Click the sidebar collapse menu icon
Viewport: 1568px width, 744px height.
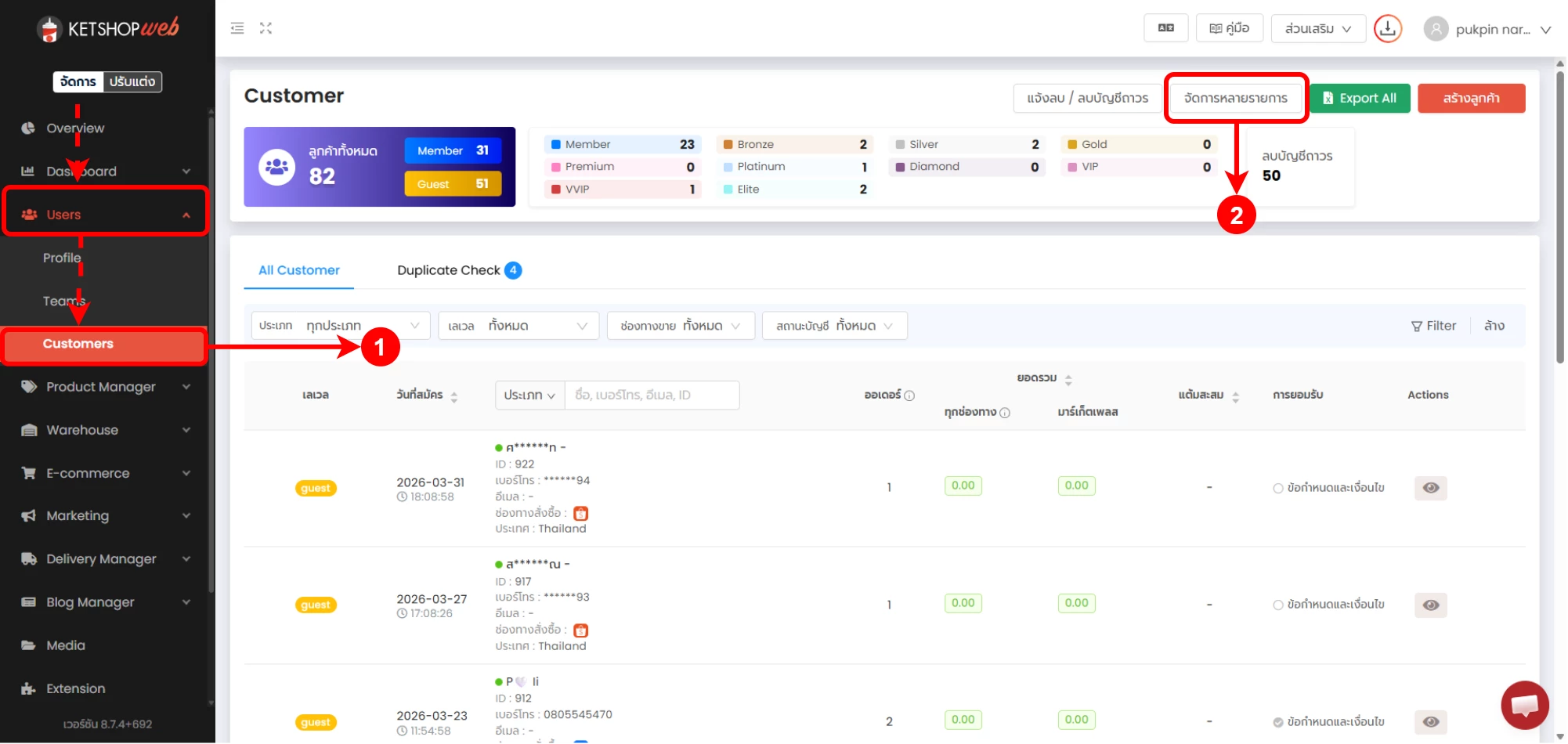(x=237, y=28)
